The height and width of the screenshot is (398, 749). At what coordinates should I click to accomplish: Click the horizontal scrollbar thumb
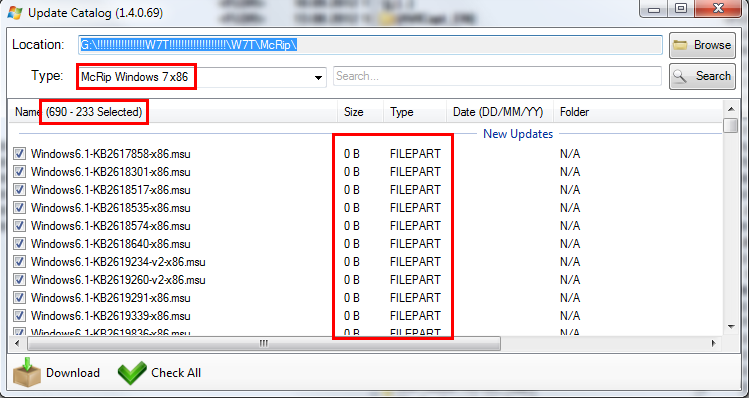click(264, 343)
